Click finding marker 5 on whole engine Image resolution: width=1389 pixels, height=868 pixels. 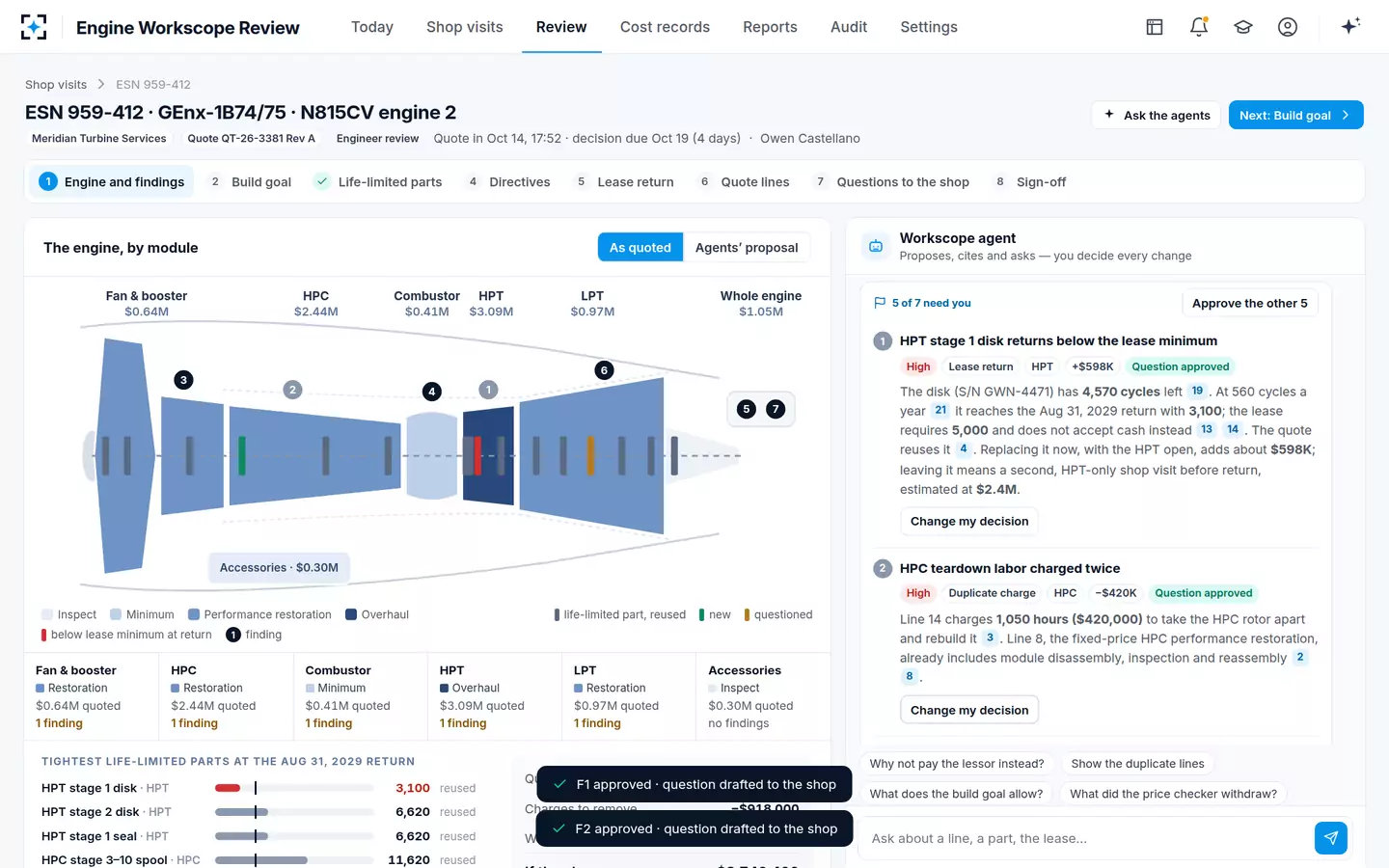[747, 409]
